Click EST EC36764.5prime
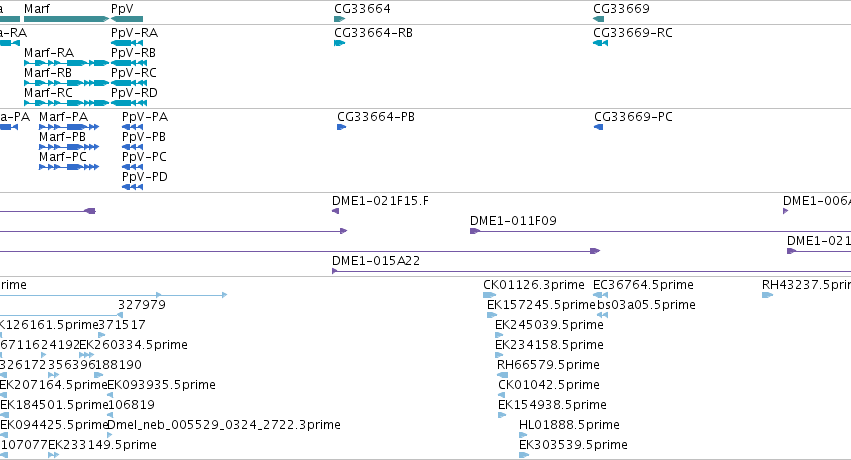This screenshot has height=460, width=851. (600, 295)
